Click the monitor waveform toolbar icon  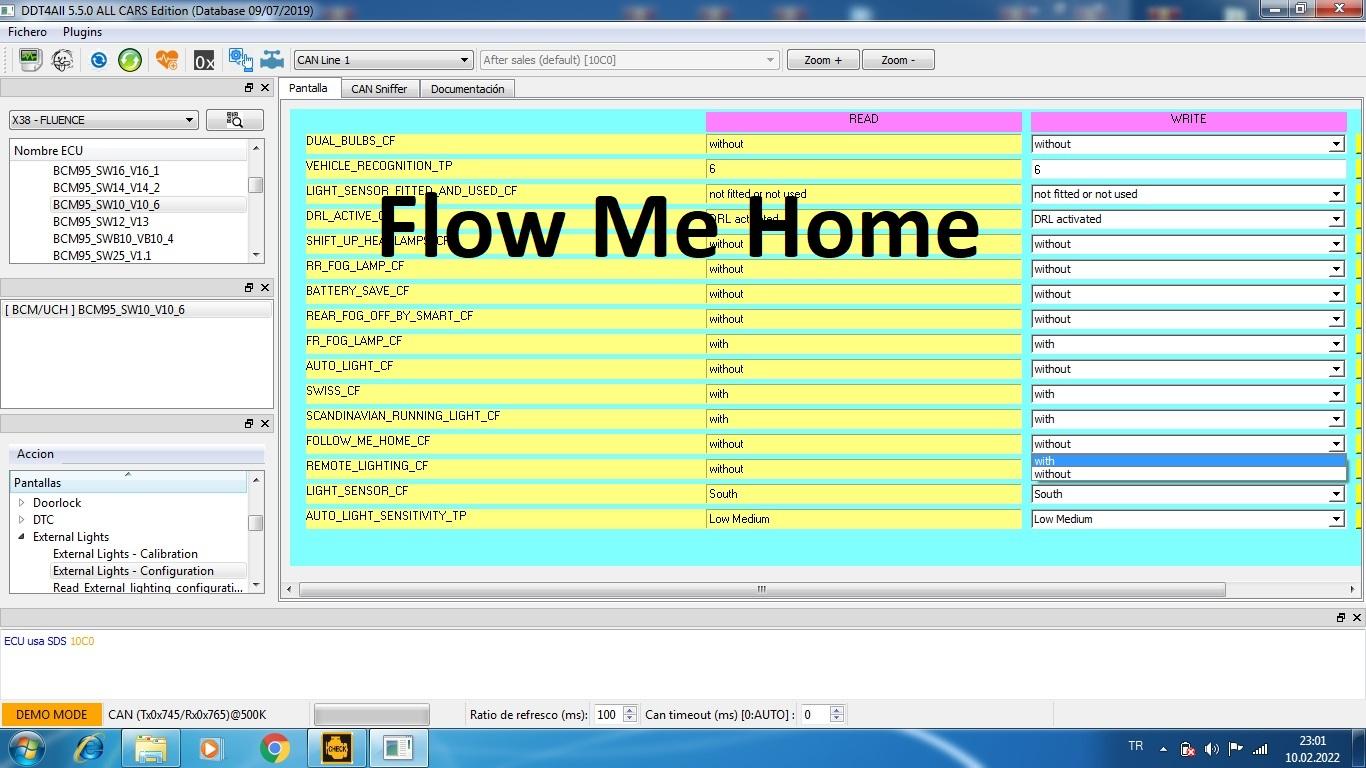[29, 60]
